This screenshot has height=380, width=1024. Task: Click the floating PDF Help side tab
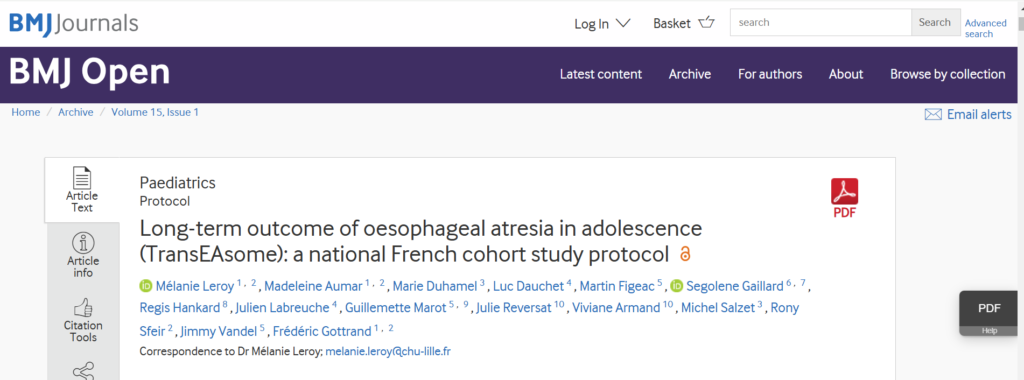(x=988, y=313)
